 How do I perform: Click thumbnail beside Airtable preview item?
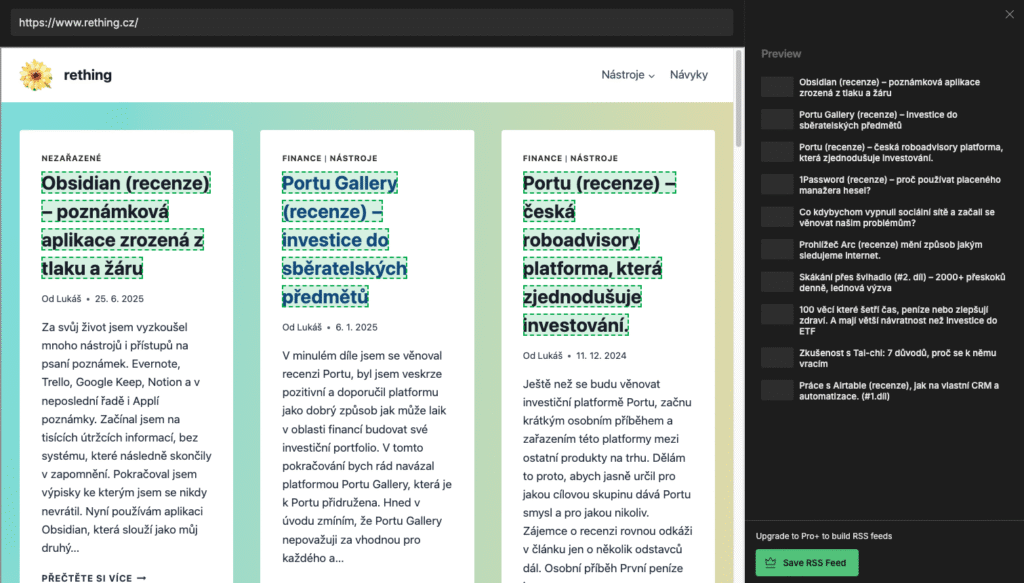(777, 390)
